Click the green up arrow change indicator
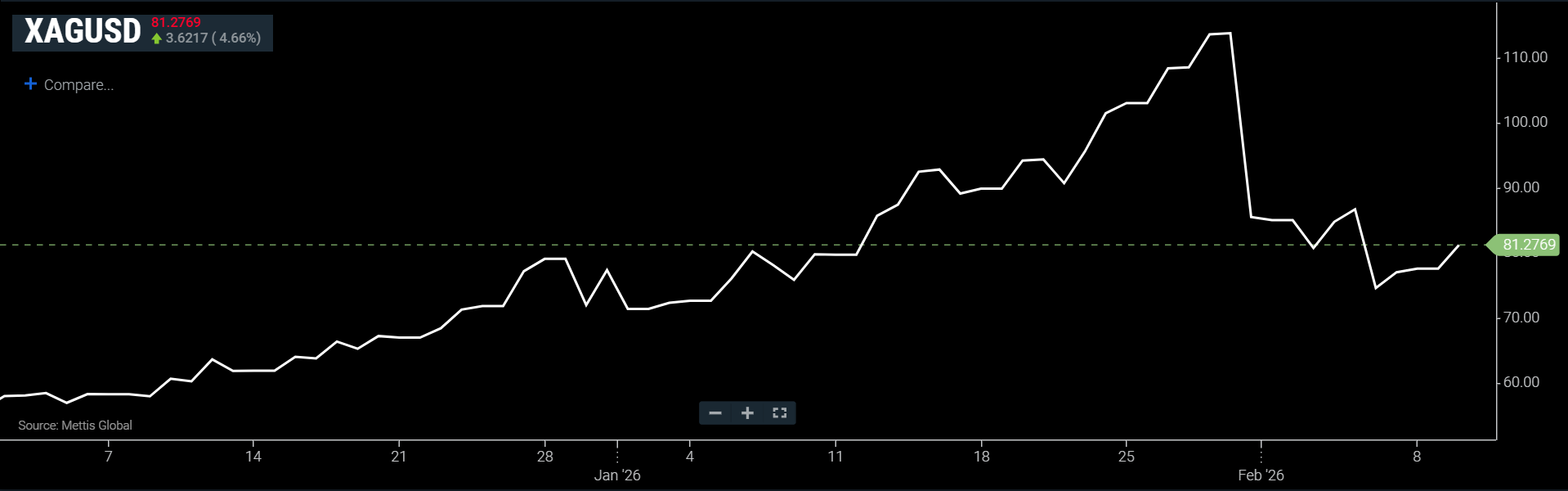 (157, 38)
